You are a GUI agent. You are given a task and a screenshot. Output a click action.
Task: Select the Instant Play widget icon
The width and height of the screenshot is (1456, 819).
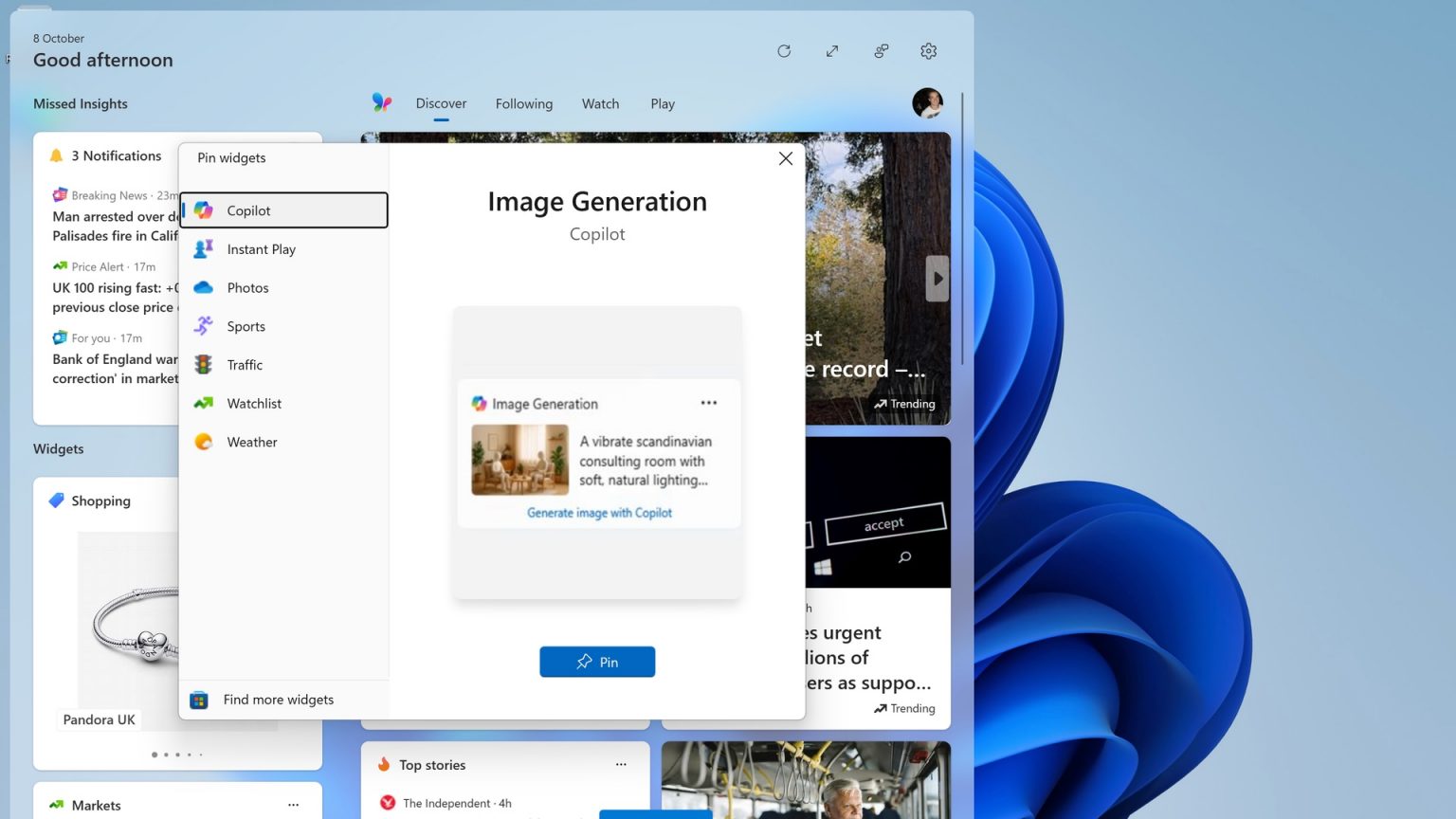(x=203, y=249)
